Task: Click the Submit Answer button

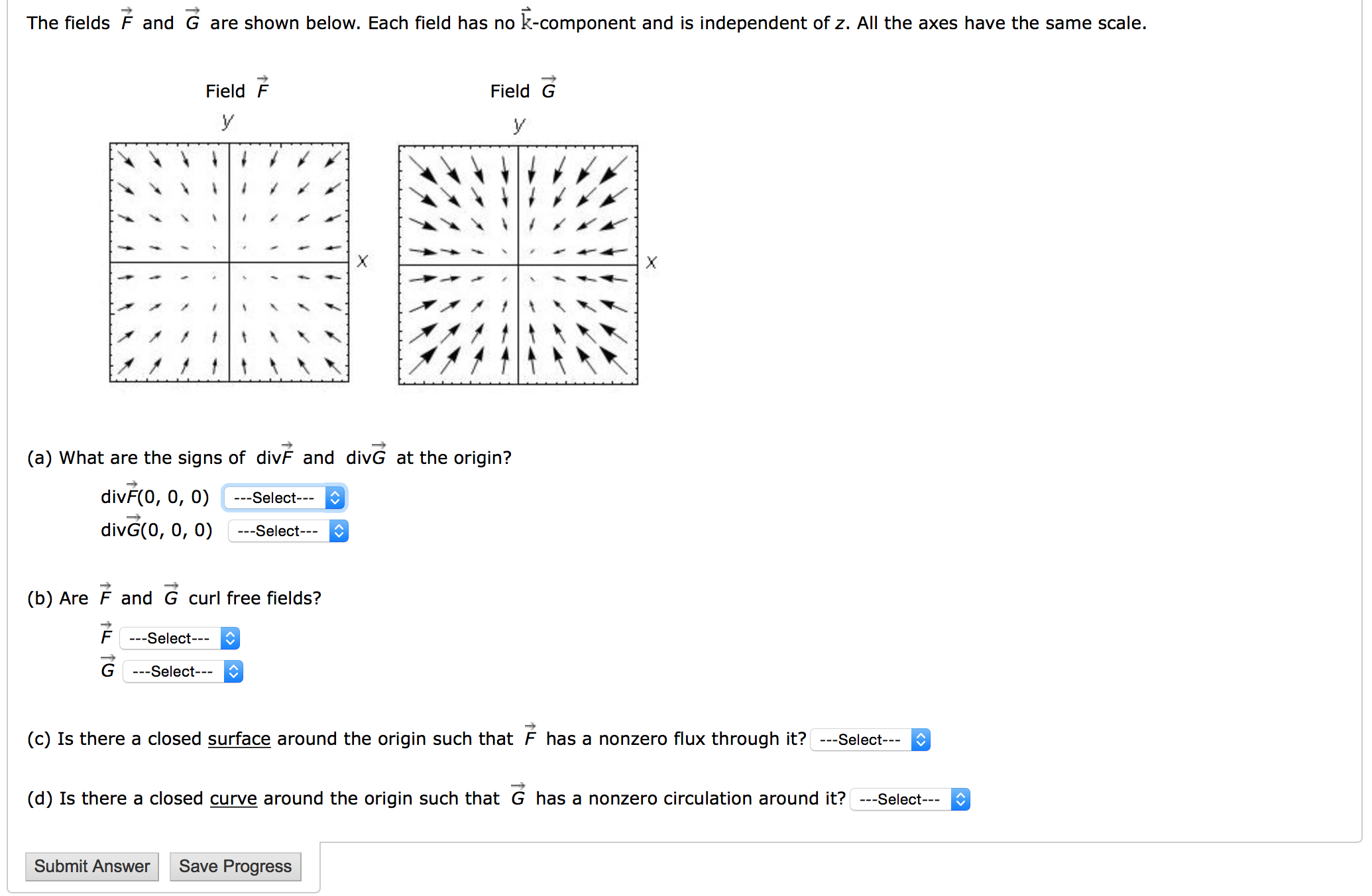Action: click(x=91, y=866)
